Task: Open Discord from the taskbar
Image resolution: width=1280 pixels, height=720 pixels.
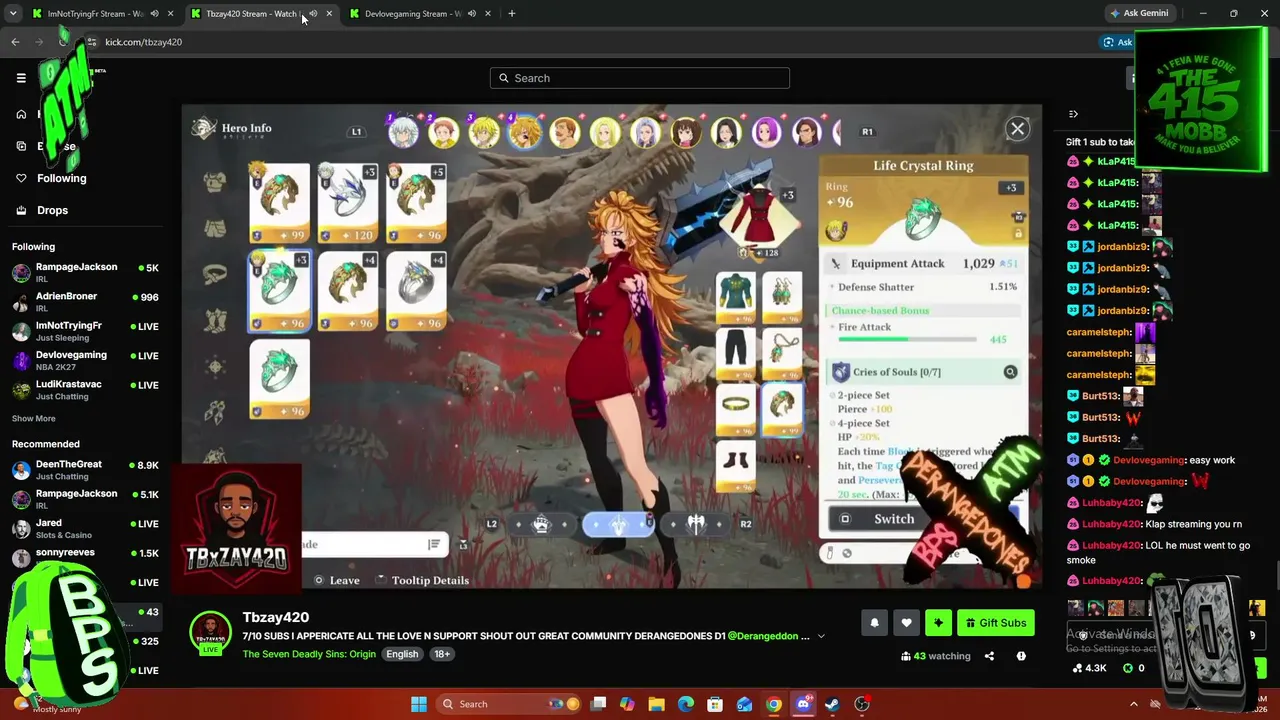Action: point(803,704)
